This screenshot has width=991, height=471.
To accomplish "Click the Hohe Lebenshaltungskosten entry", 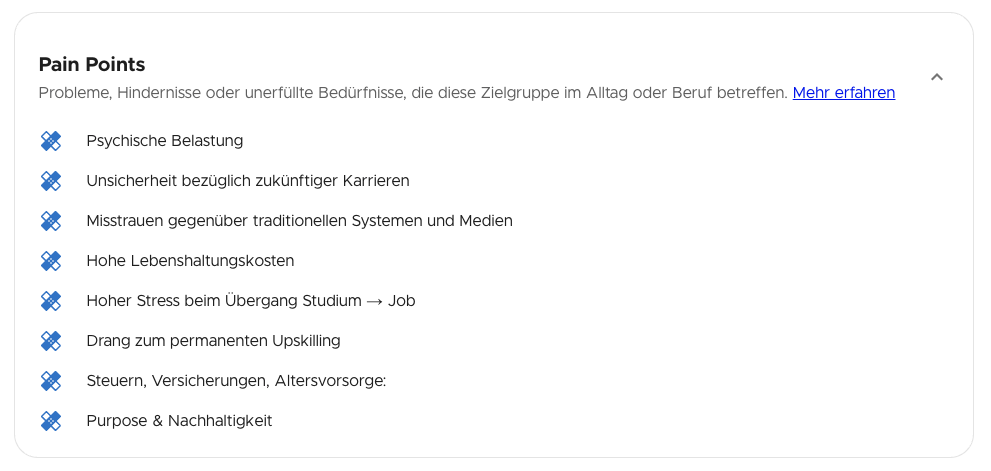I will point(190,260).
